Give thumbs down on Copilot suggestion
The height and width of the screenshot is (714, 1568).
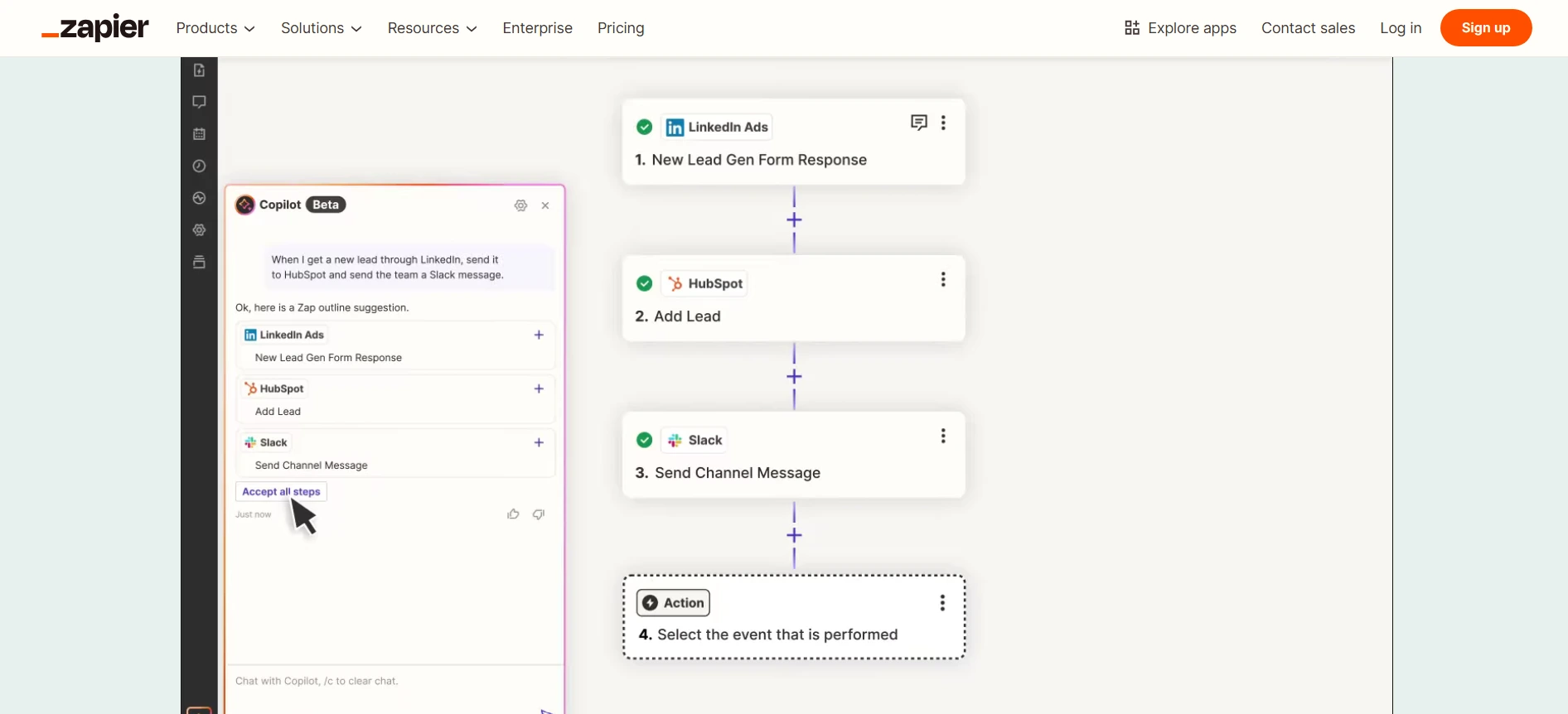pos(539,514)
